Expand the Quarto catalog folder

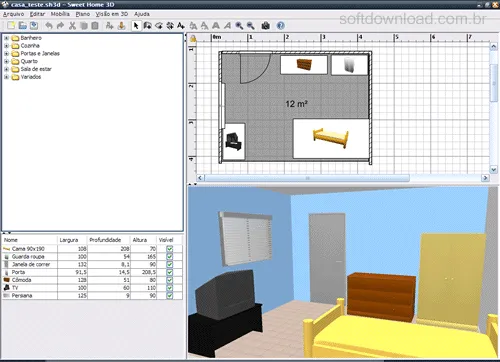coord(6,61)
